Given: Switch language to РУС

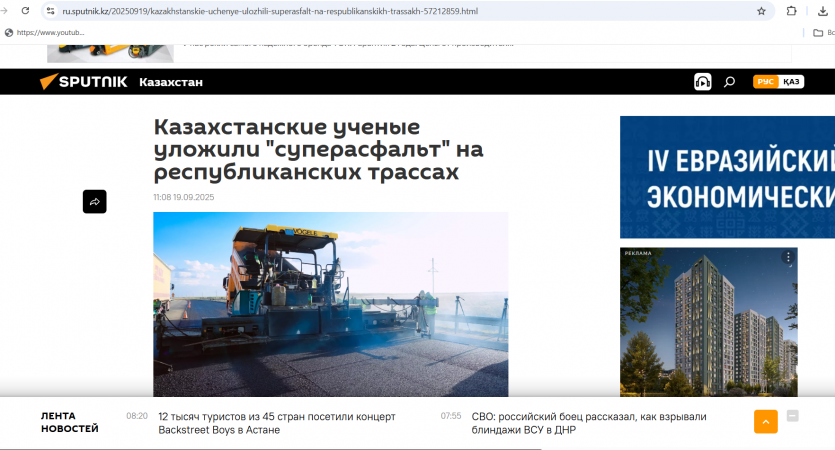Looking at the screenshot, I should click(765, 81).
